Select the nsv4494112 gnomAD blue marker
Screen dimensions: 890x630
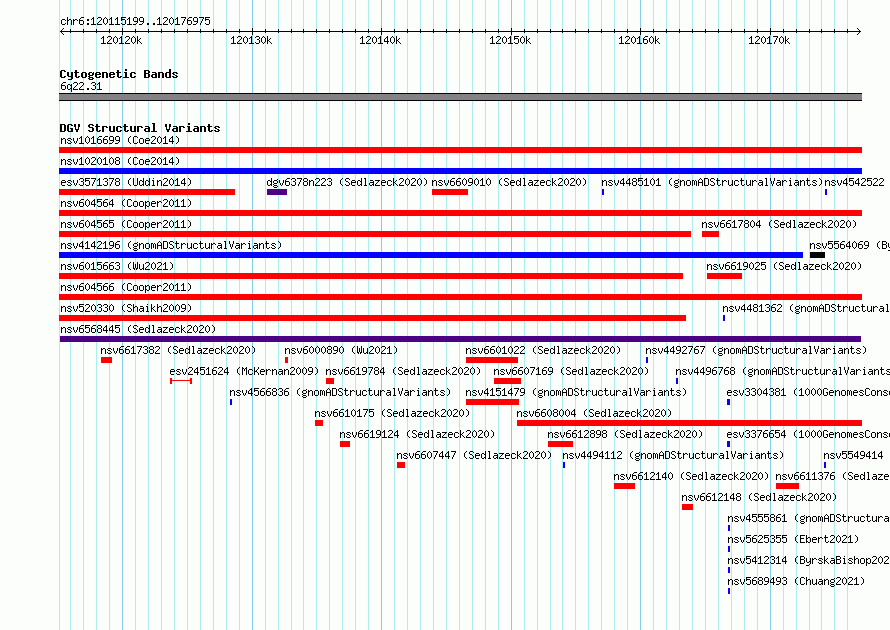tap(564, 465)
